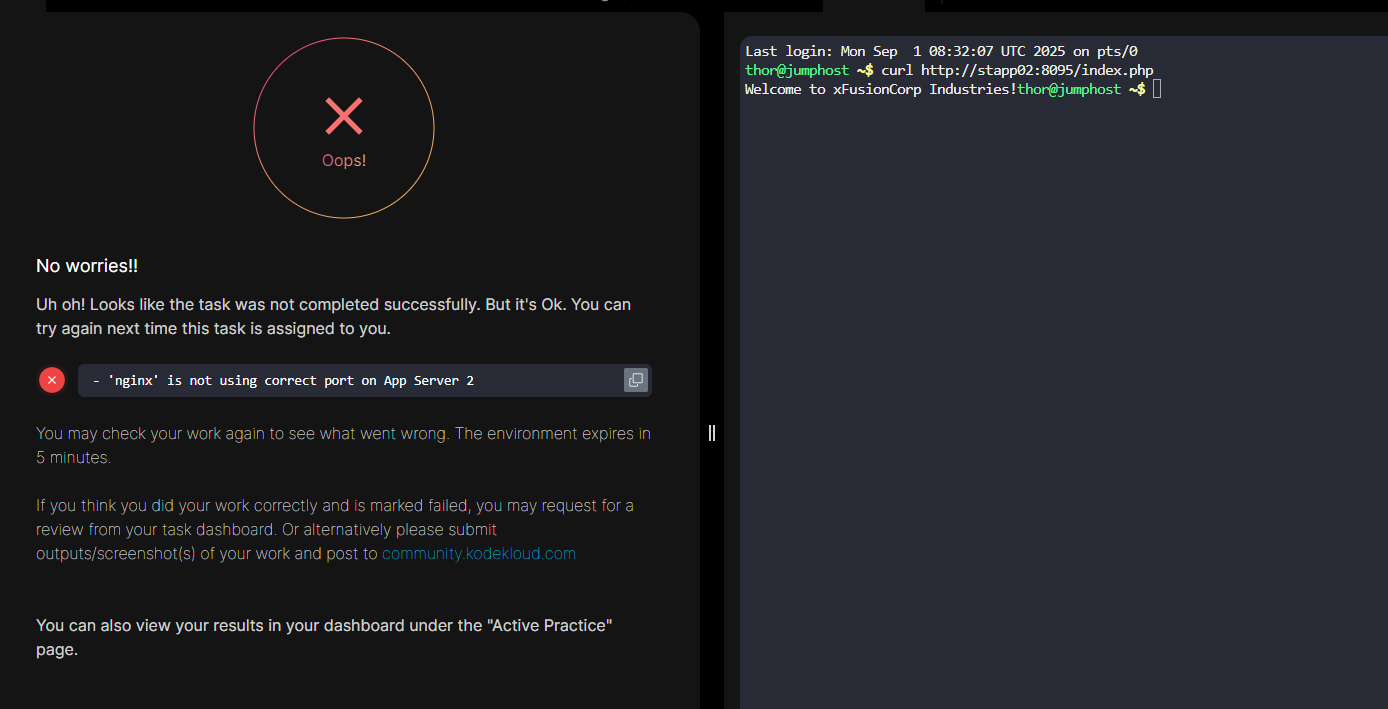
Task: Click the panel splitter handle between task and terminal
Action: pos(712,432)
